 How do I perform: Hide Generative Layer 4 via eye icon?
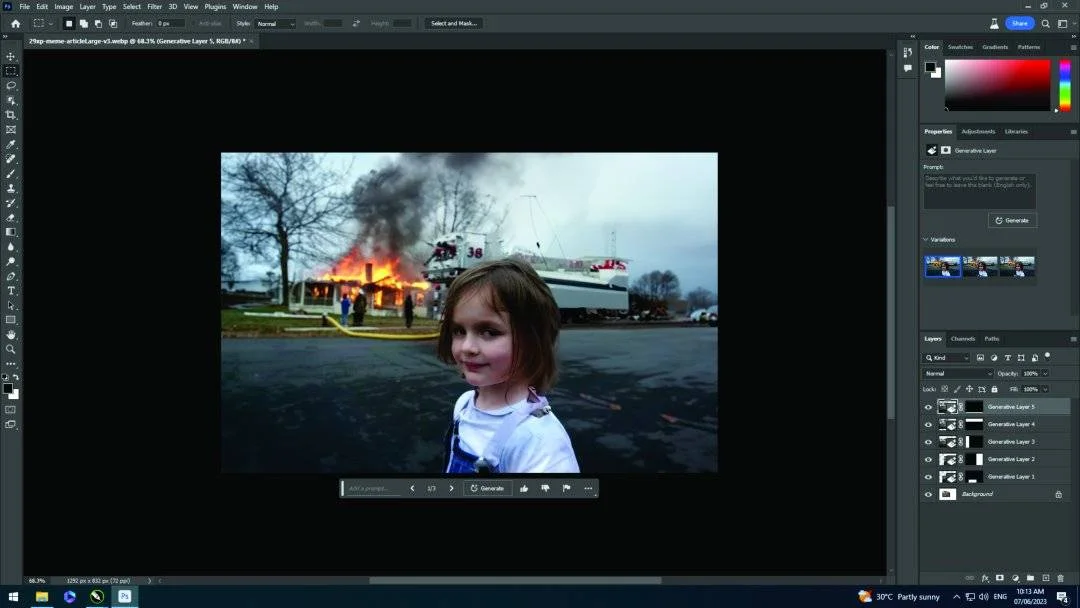928,424
